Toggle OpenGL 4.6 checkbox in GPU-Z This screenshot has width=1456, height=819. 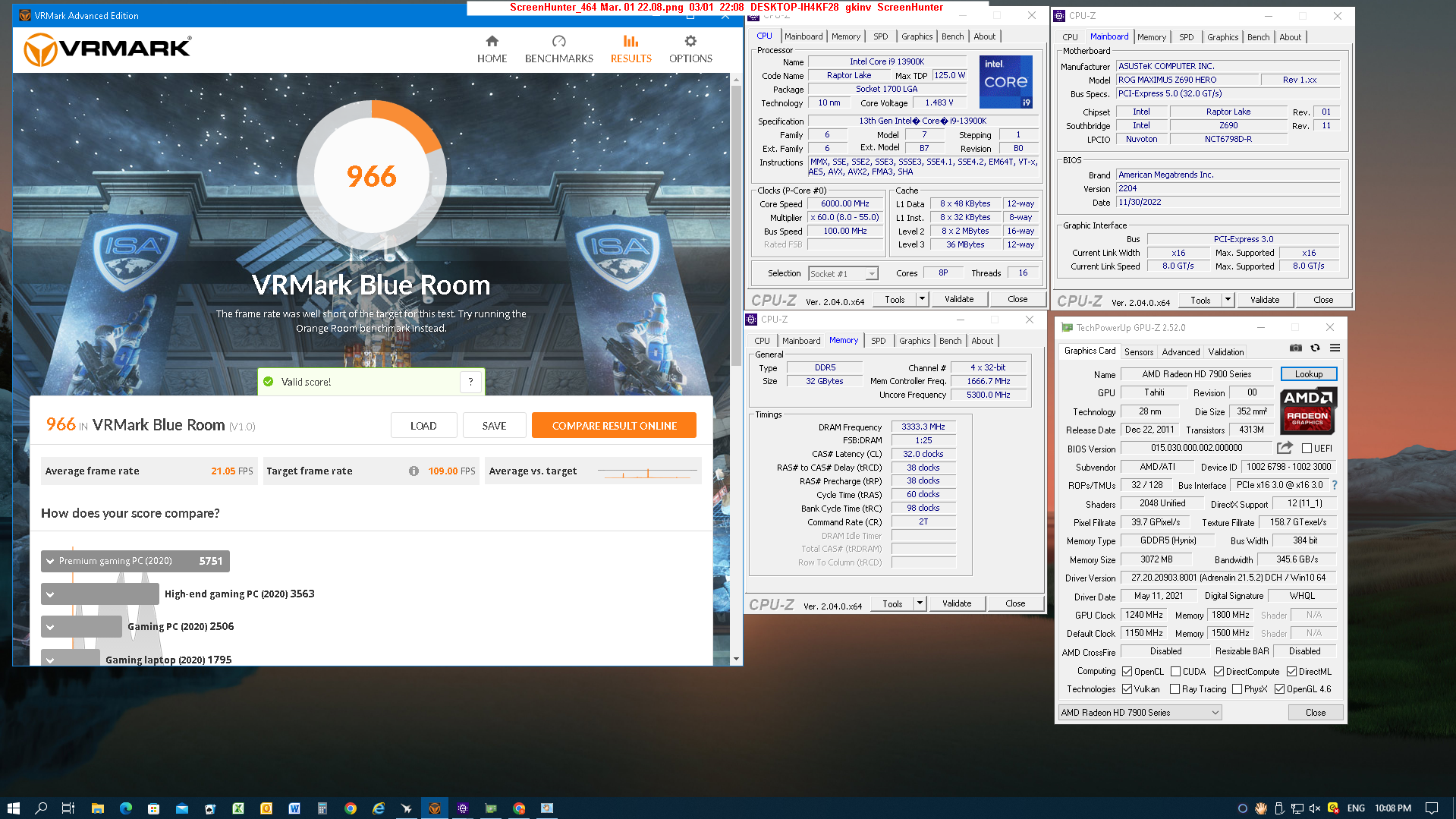click(x=1279, y=688)
